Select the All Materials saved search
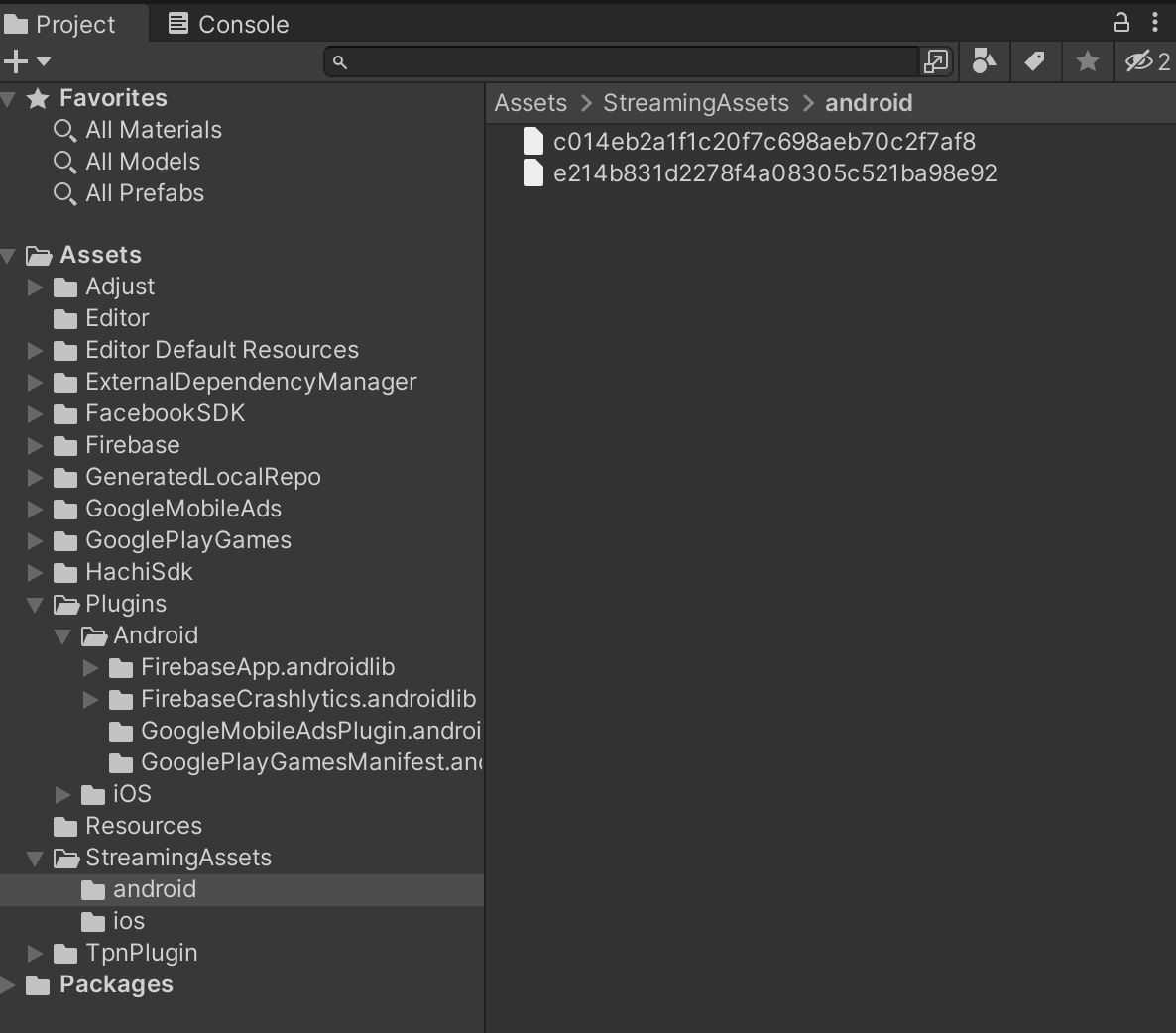 [x=153, y=130]
